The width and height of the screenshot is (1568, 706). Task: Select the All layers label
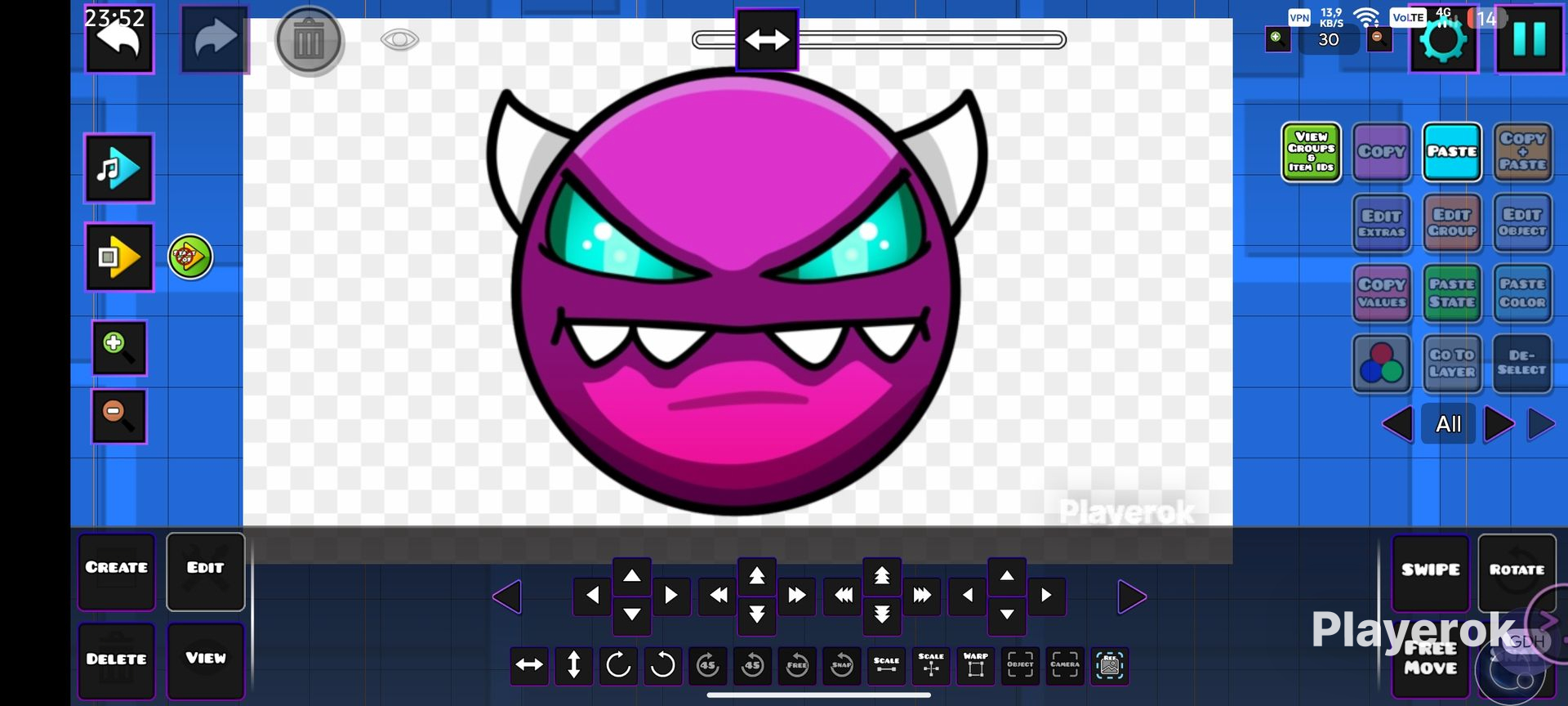click(1449, 424)
